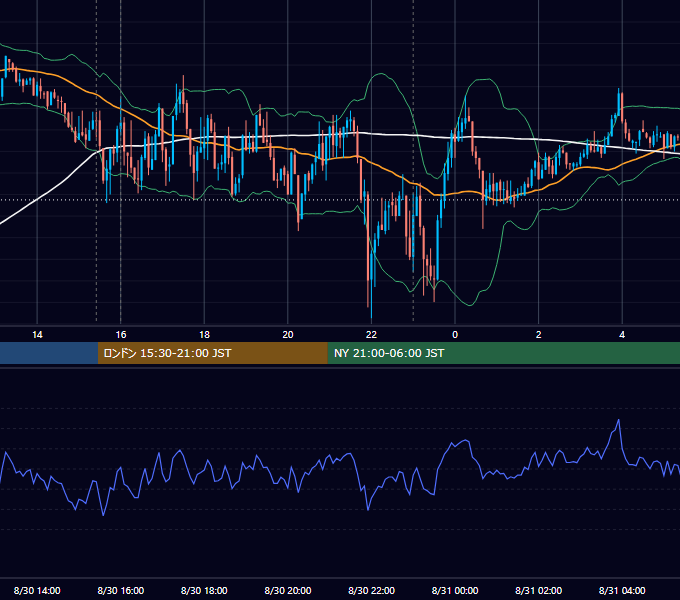Click hour label 14 on chart axis
The width and height of the screenshot is (680, 600).
tap(37, 335)
